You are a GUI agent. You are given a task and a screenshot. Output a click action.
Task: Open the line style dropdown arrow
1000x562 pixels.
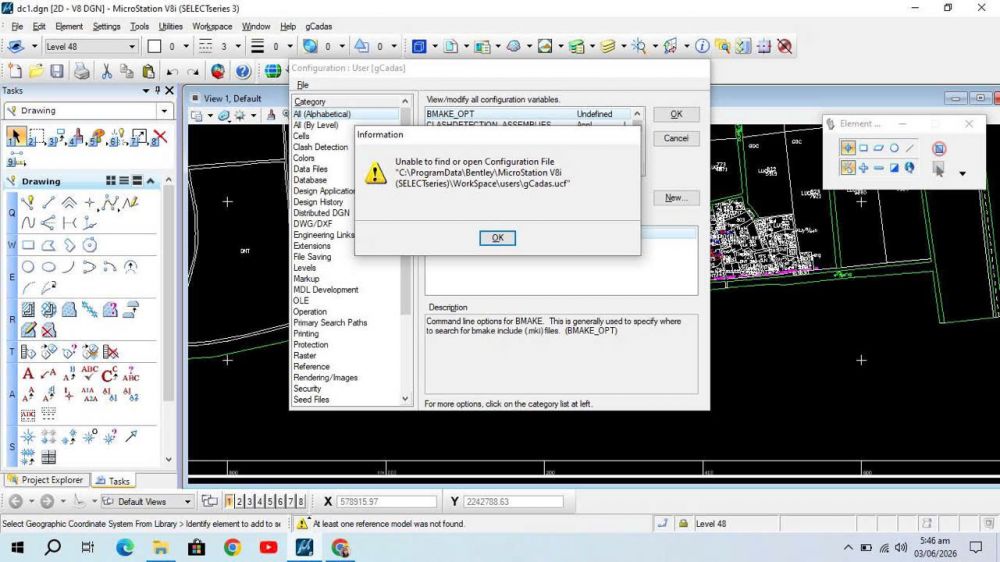[x=238, y=46]
